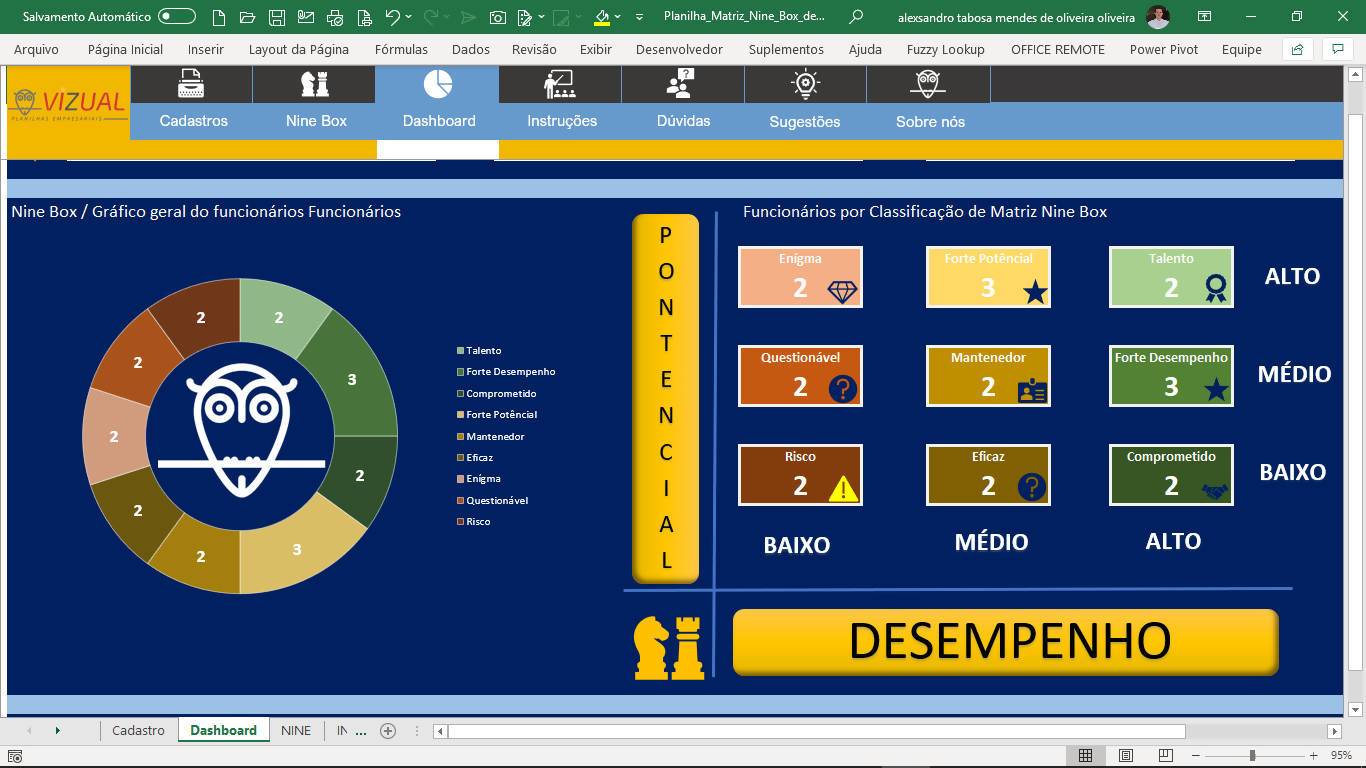Click the DESEMPENHO yellow button
This screenshot has width=1366, height=768.
(1005, 641)
